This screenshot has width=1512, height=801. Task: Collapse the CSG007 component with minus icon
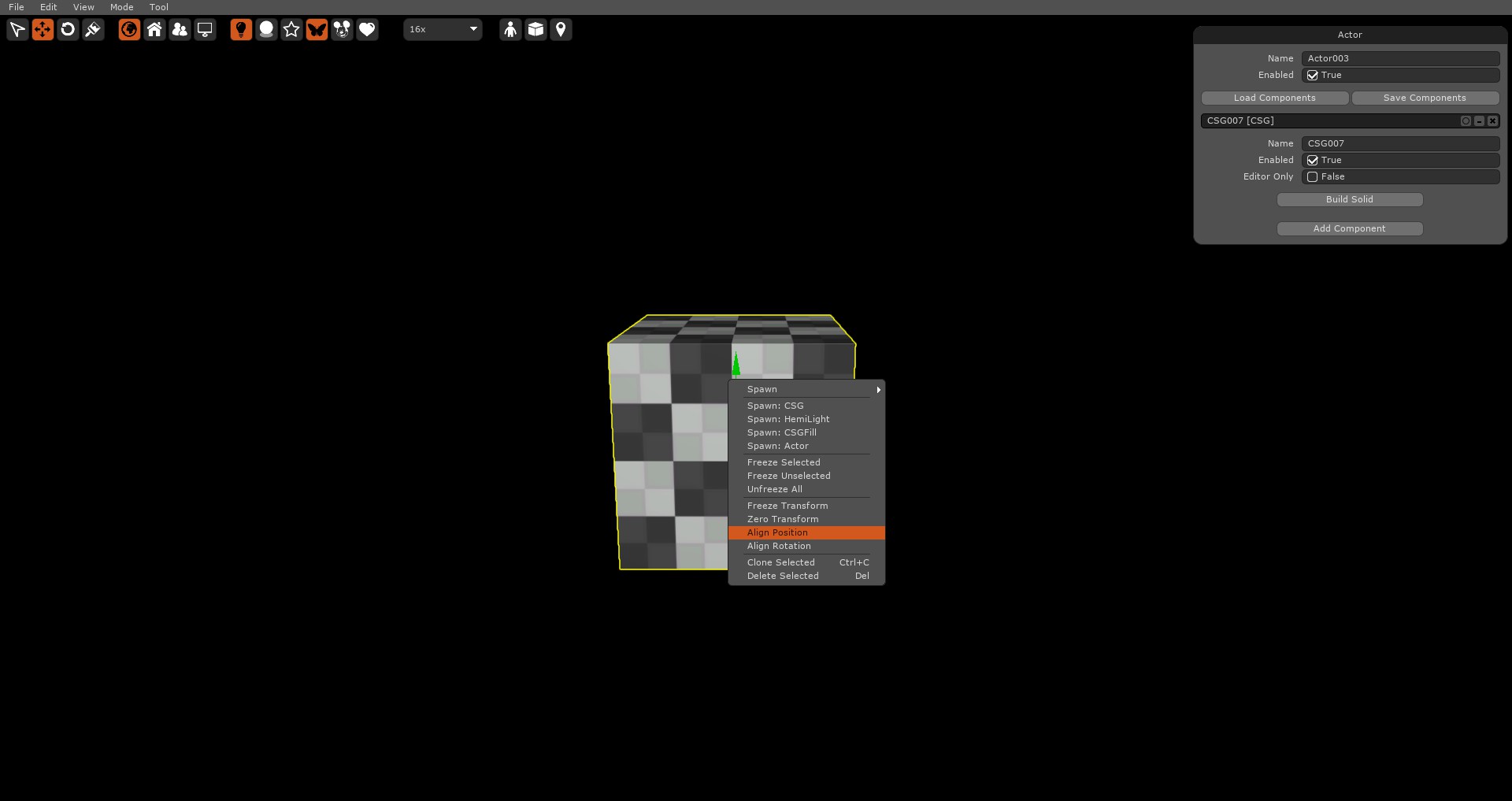[1479, 121]
